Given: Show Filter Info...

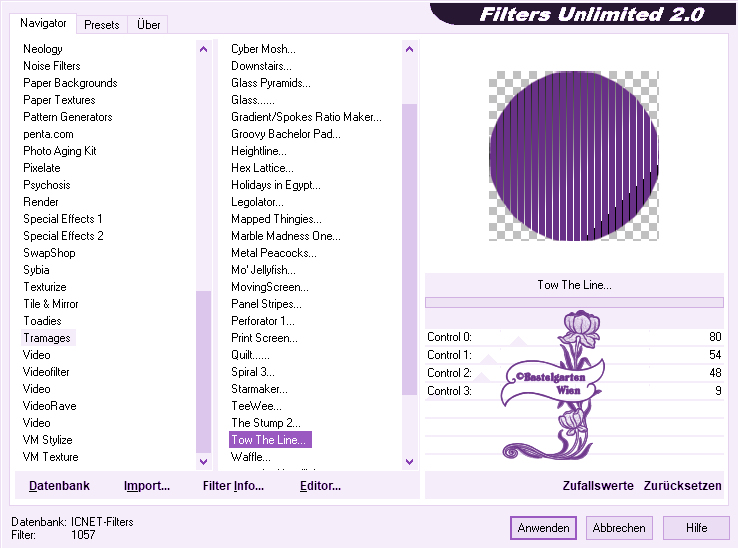Looking at the screenshot, I should (233, 486).
